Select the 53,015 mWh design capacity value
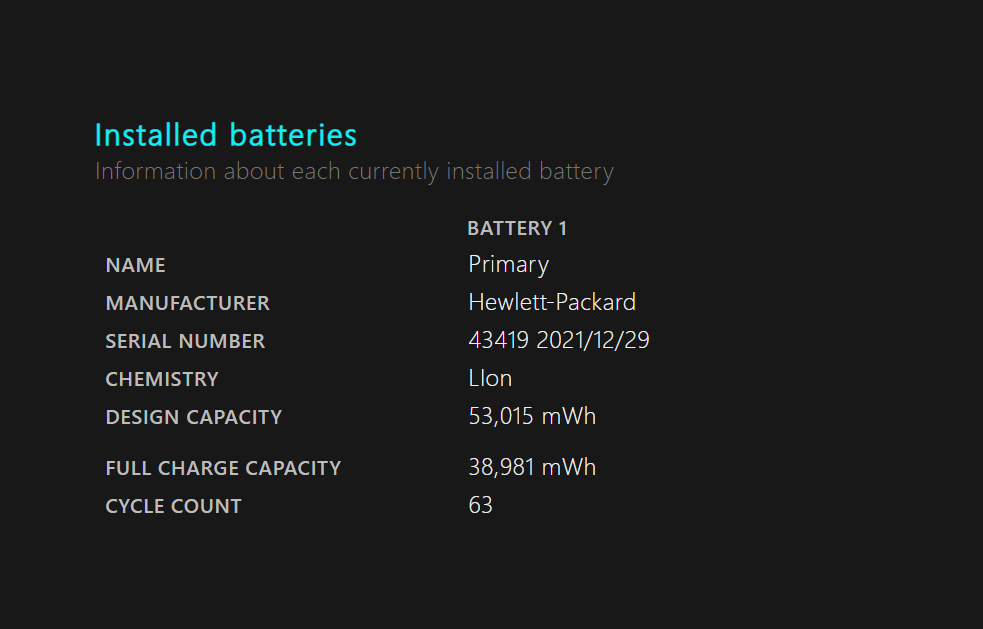Screen dimensions: 983x629 pos(532,416)
